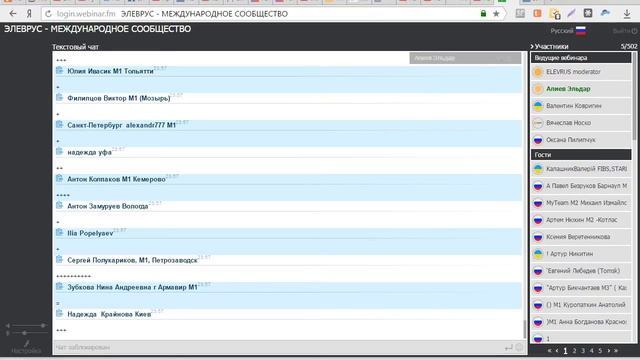Click message icon next to Ilia Popelyaev
640x360 pixels.
59,232
